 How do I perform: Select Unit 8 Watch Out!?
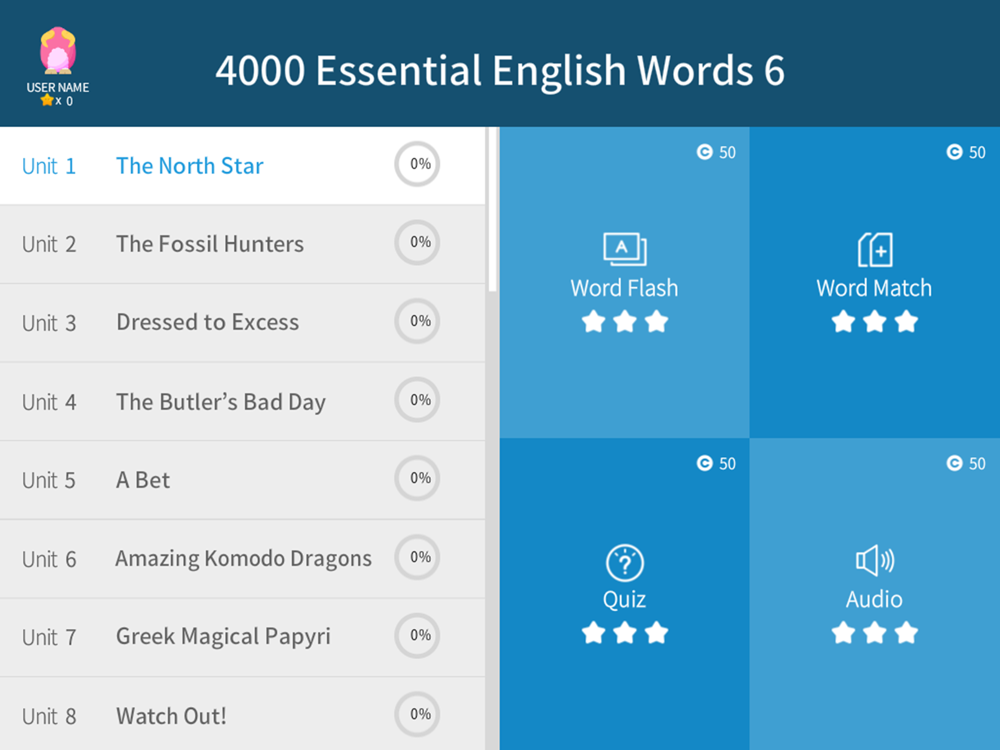click(171, 716)
